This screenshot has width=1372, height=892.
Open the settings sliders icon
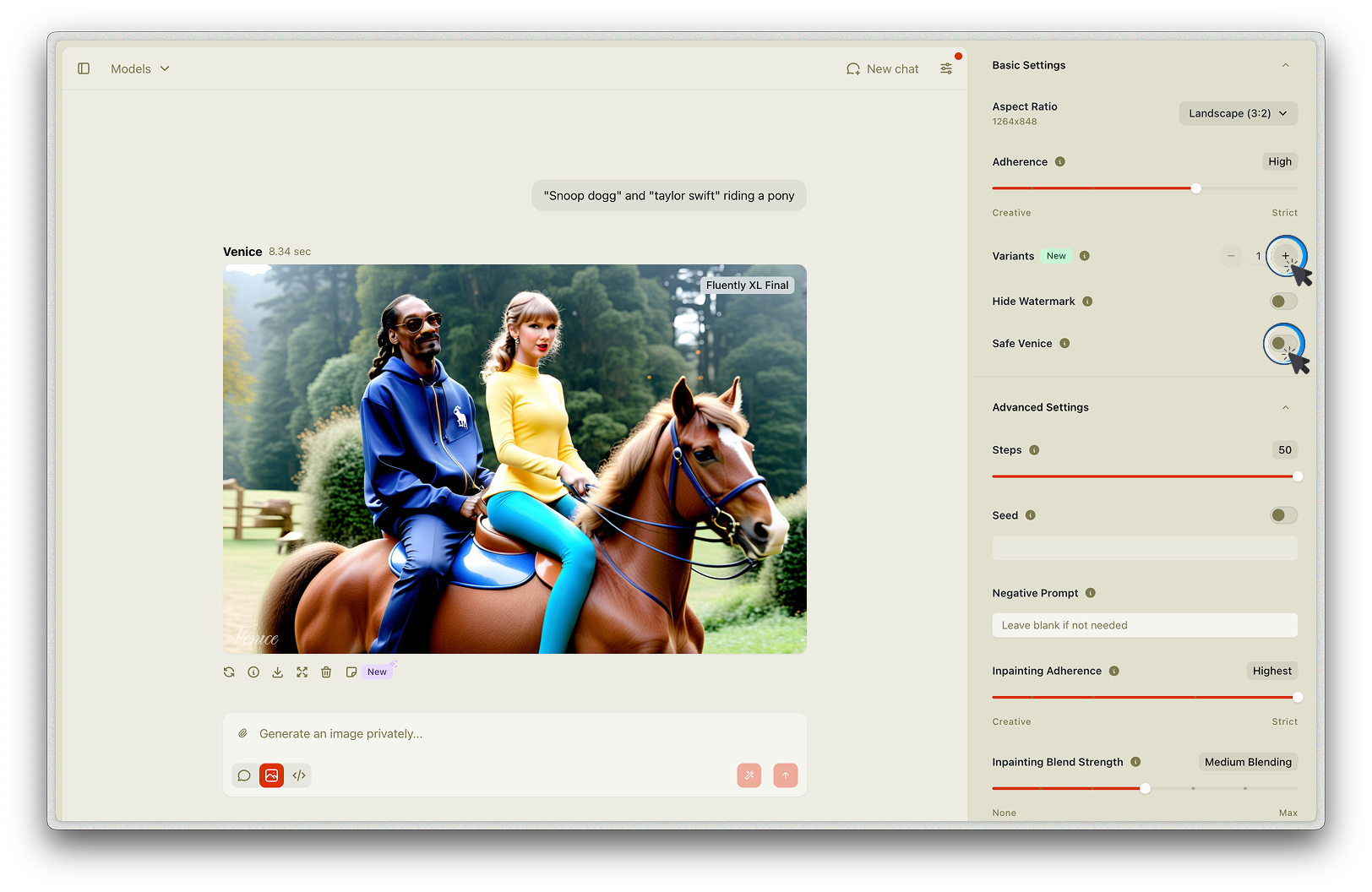pos(946,68)
